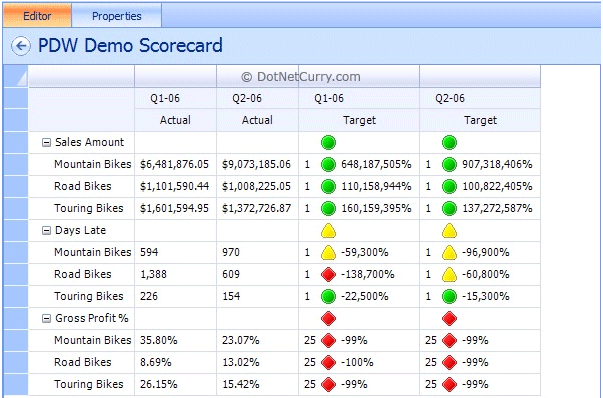
Task: Select the cell $1,008,225.05
Action: click(x=257, y=187)
